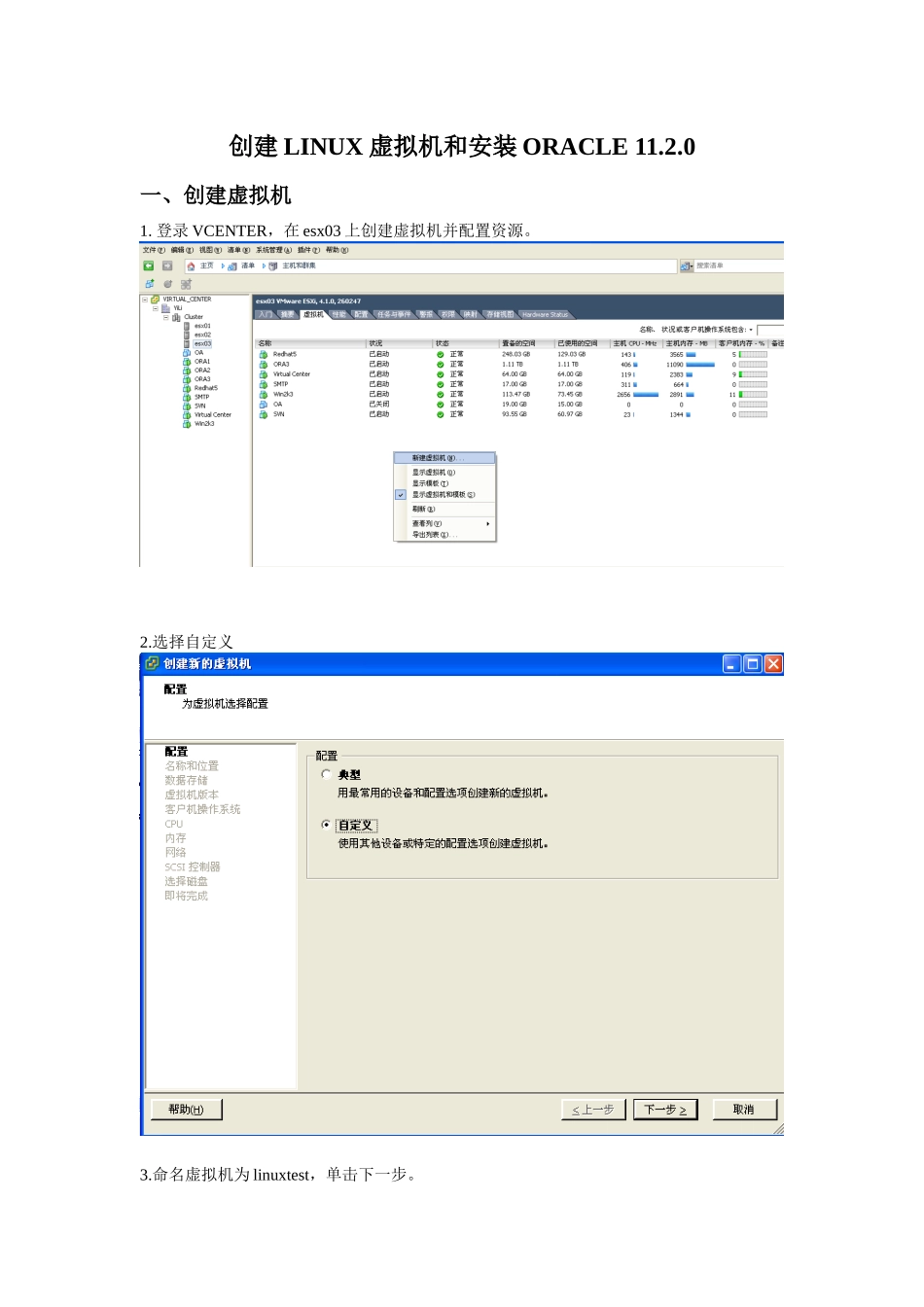Switch to the 摘要 summary tab
This screenshot has width=924, height=1307.
tap(287, 314)
